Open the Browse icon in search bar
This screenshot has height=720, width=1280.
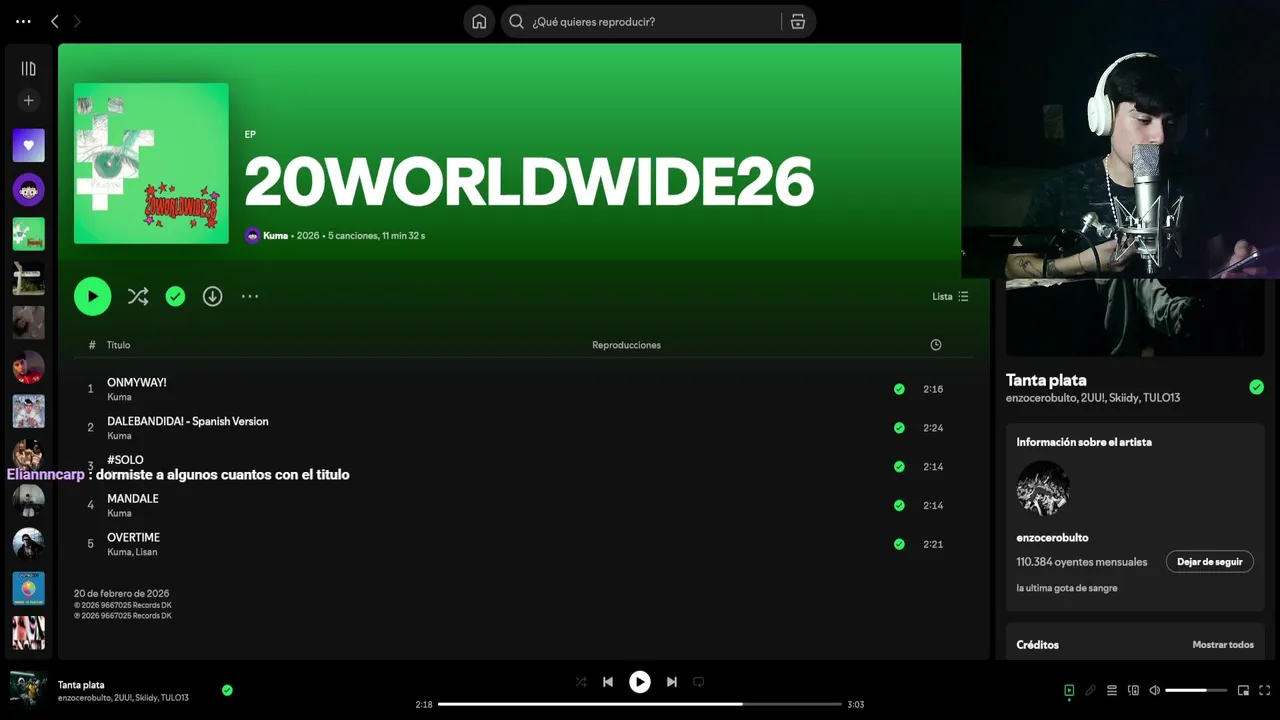[797, 21]
